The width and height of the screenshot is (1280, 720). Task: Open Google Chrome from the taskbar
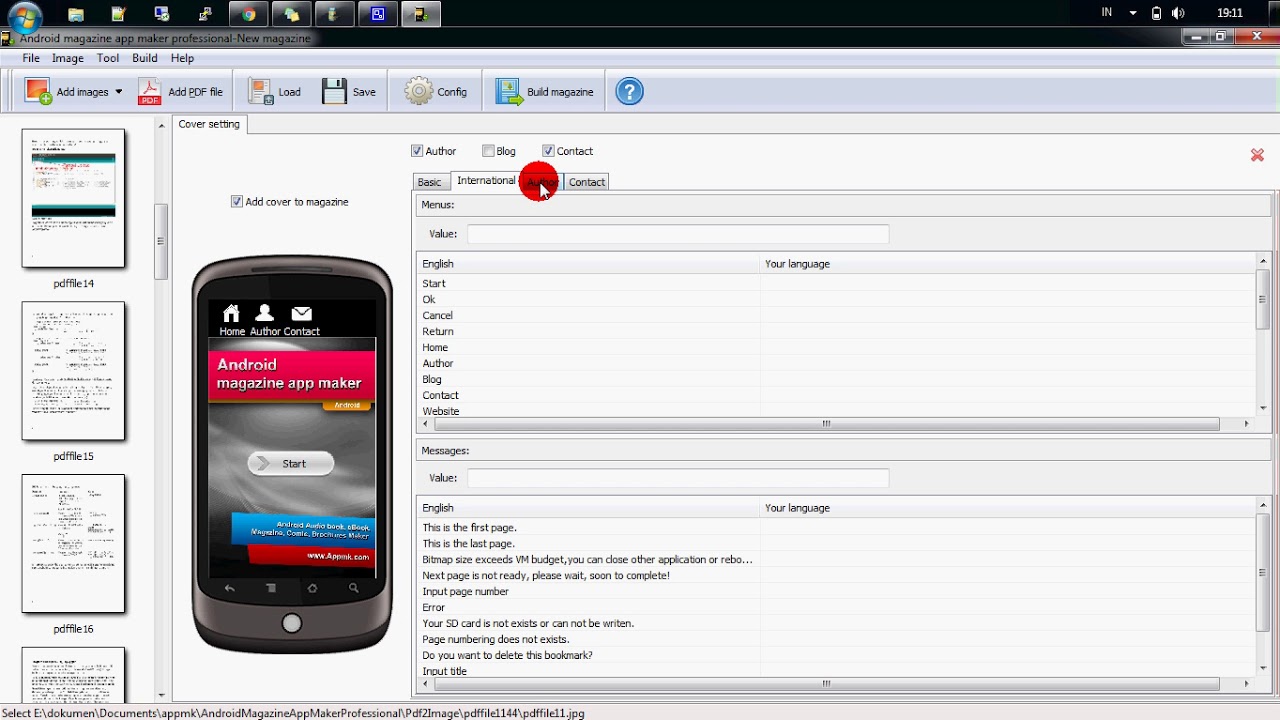coord(248,14)
